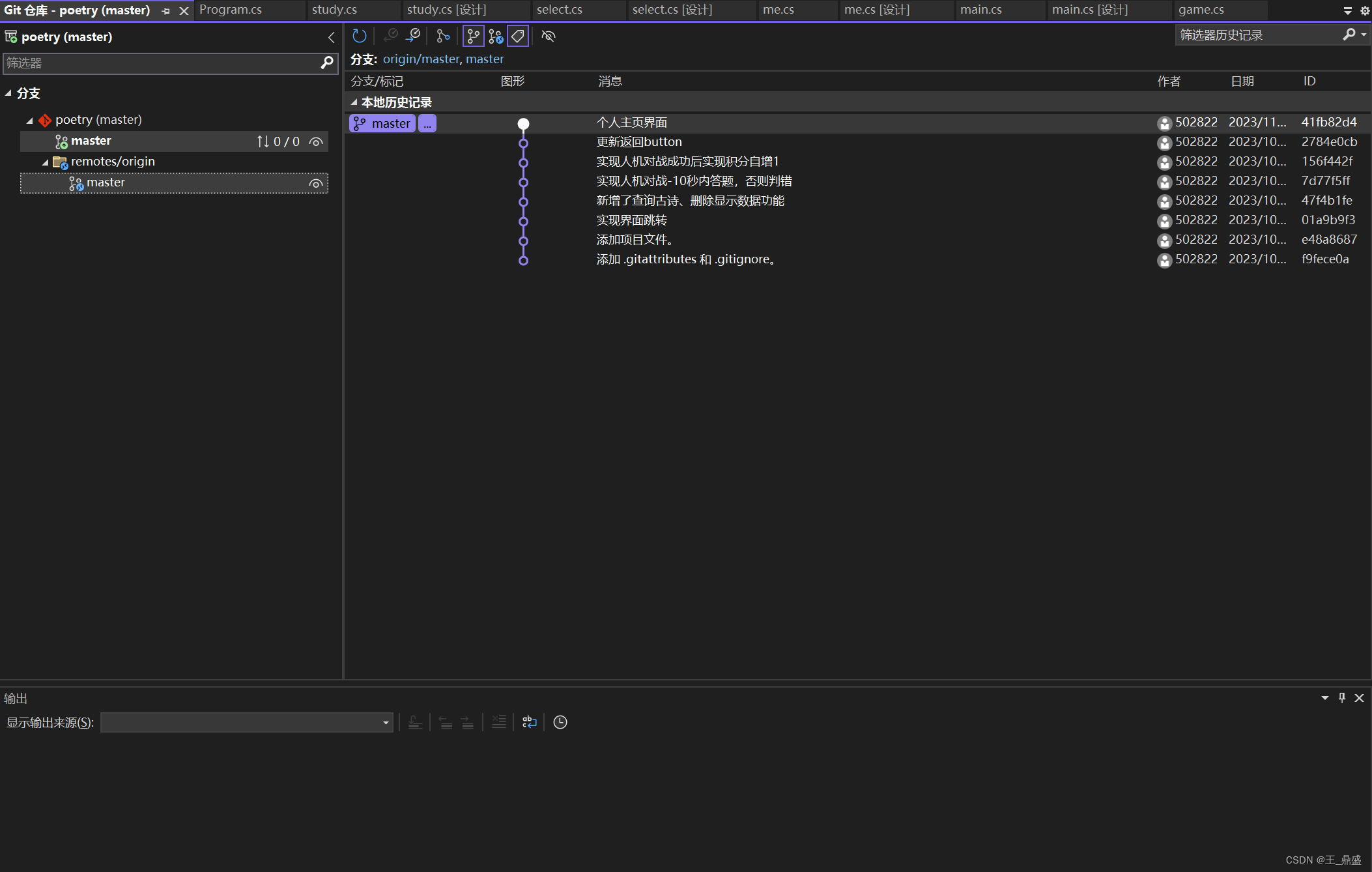Collapse the 本地历史记录 section
The width and height of the screenshot is (1372, 872).
354,102
